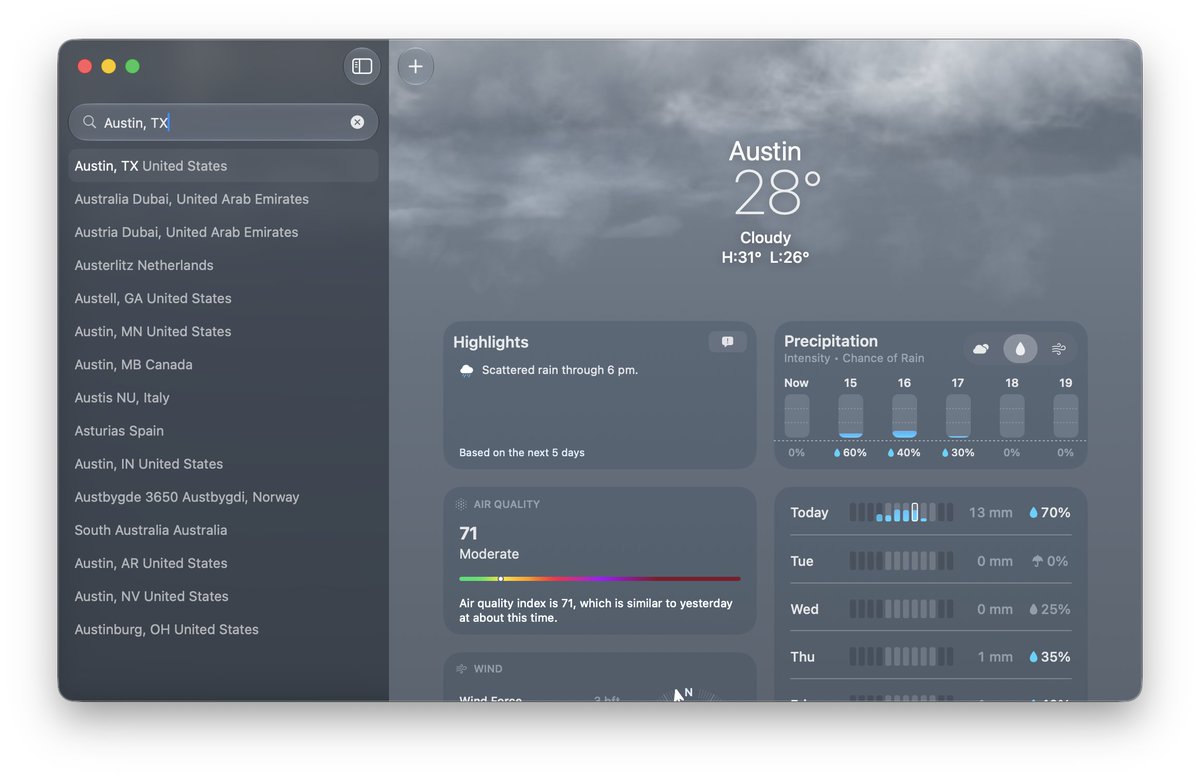Click Scattered rain through 6 pm text

click(560, 370)
